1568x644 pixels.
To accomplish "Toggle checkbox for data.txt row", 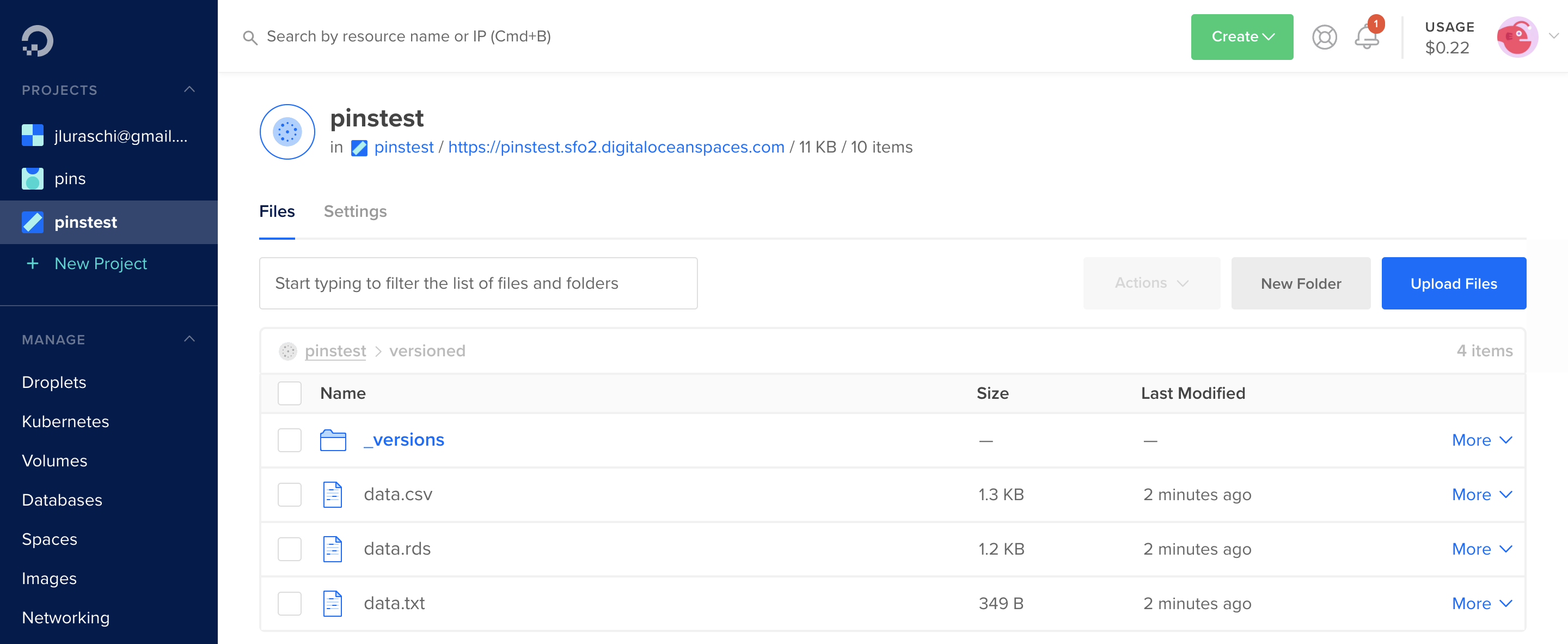I will pyautogui.click(x=289, y=603).
